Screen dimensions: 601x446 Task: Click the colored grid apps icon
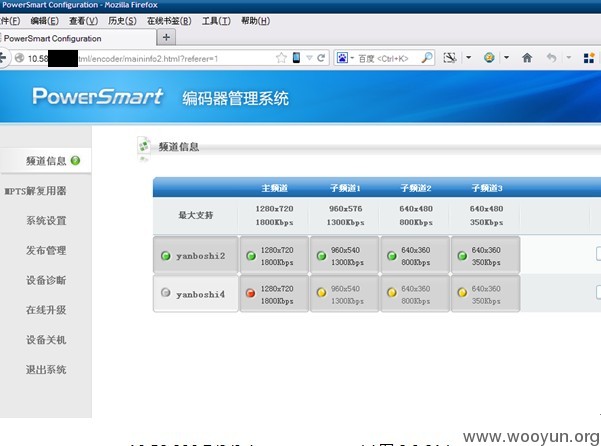click(x=589, y=58)
